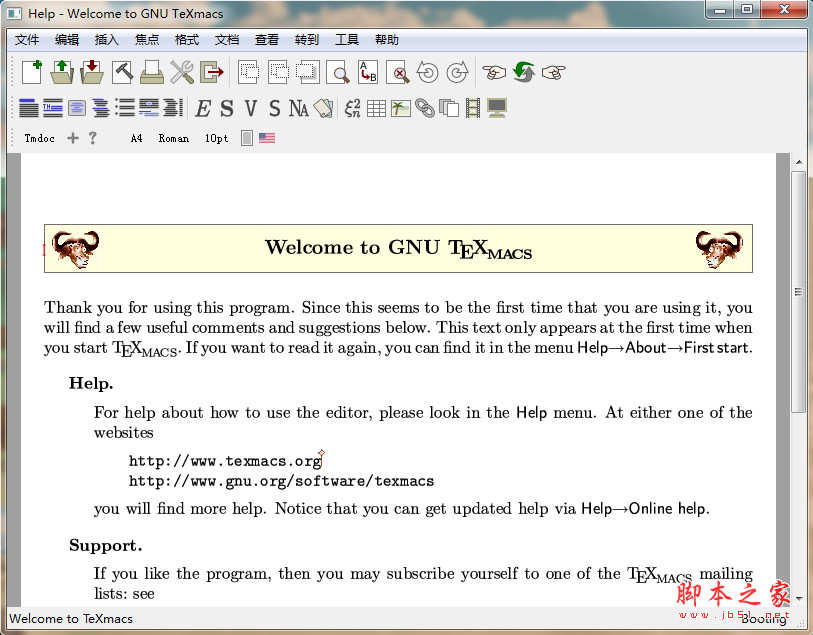Viewport: 813px width, 635px height.
Task: Apply emphasis with the italic E icon
Action: [x=203, y=108]
